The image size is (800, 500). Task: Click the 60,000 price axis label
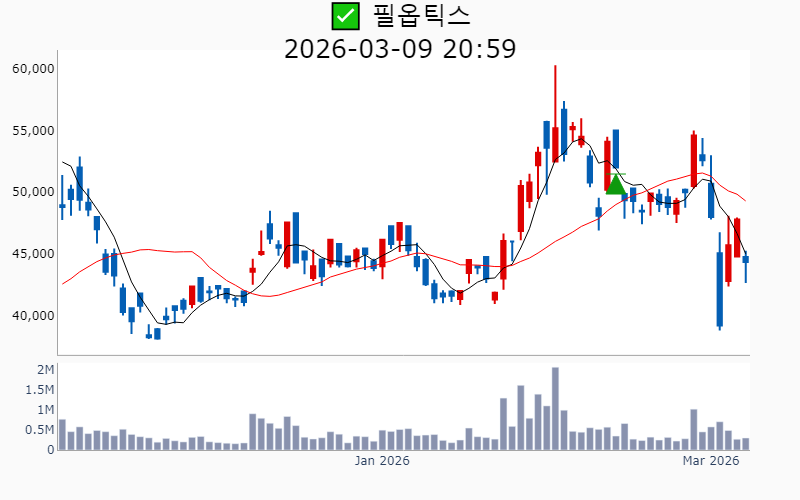pos(32,69)
